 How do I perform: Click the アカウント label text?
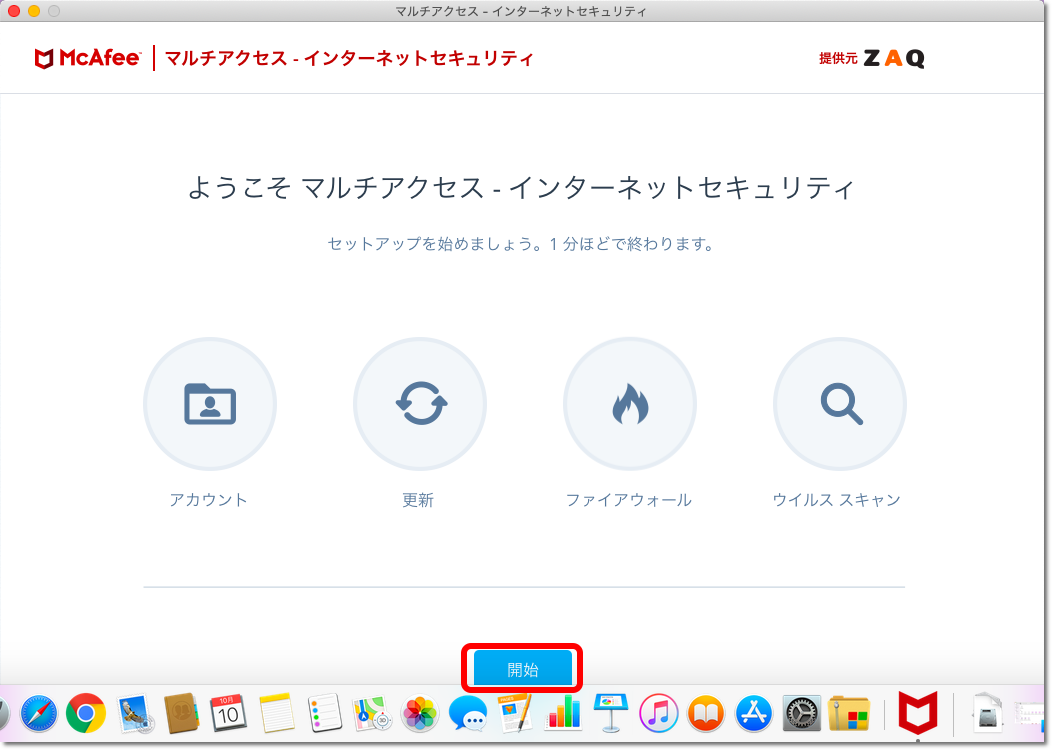tap(209, 500)
